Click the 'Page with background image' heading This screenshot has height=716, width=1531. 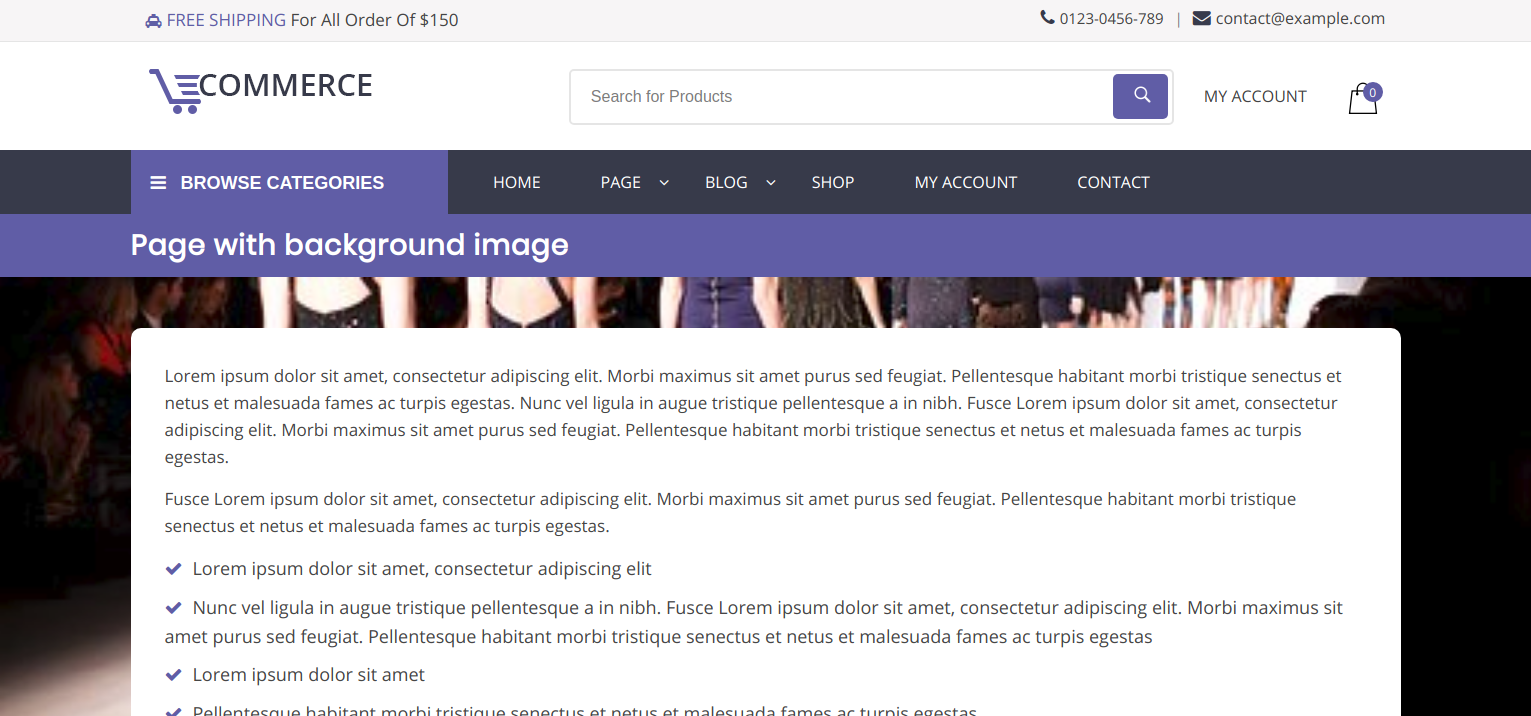[350, 244]
